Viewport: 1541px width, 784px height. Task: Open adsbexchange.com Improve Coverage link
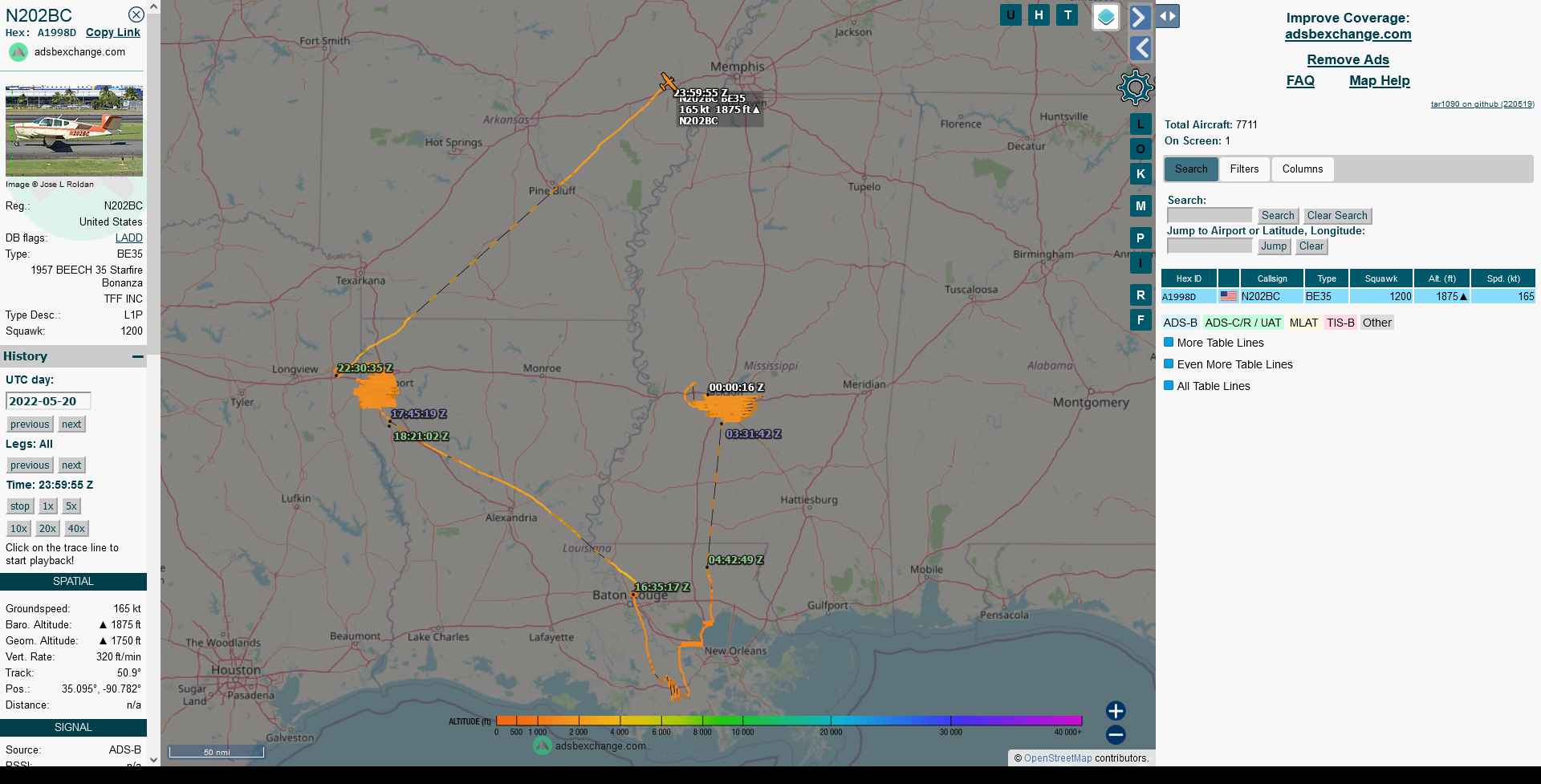coord(1348,35)
